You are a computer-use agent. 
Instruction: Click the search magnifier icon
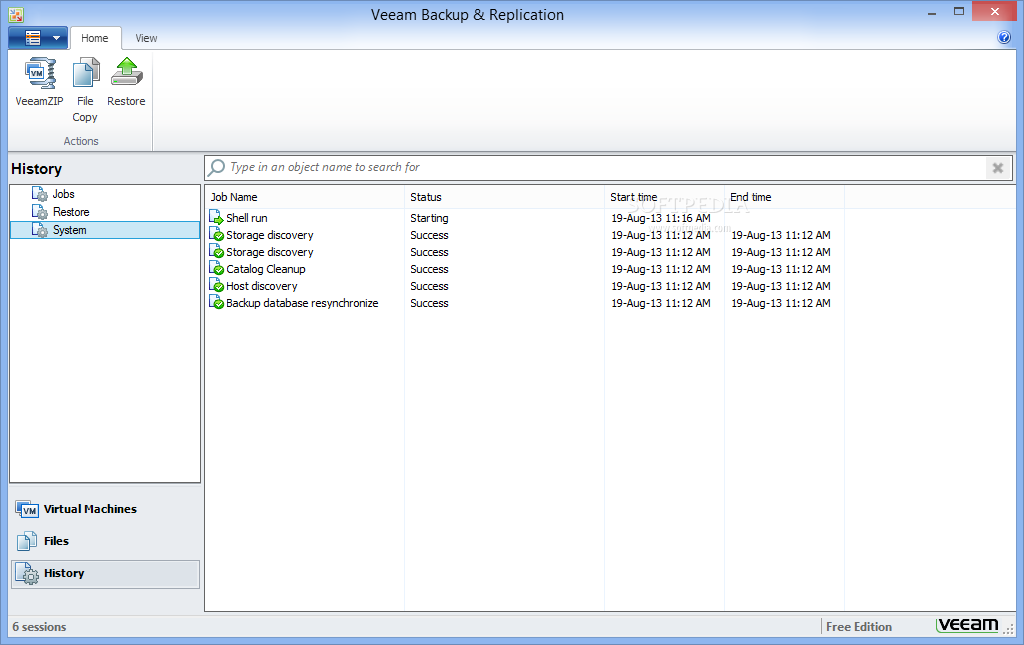coord(216,168)
